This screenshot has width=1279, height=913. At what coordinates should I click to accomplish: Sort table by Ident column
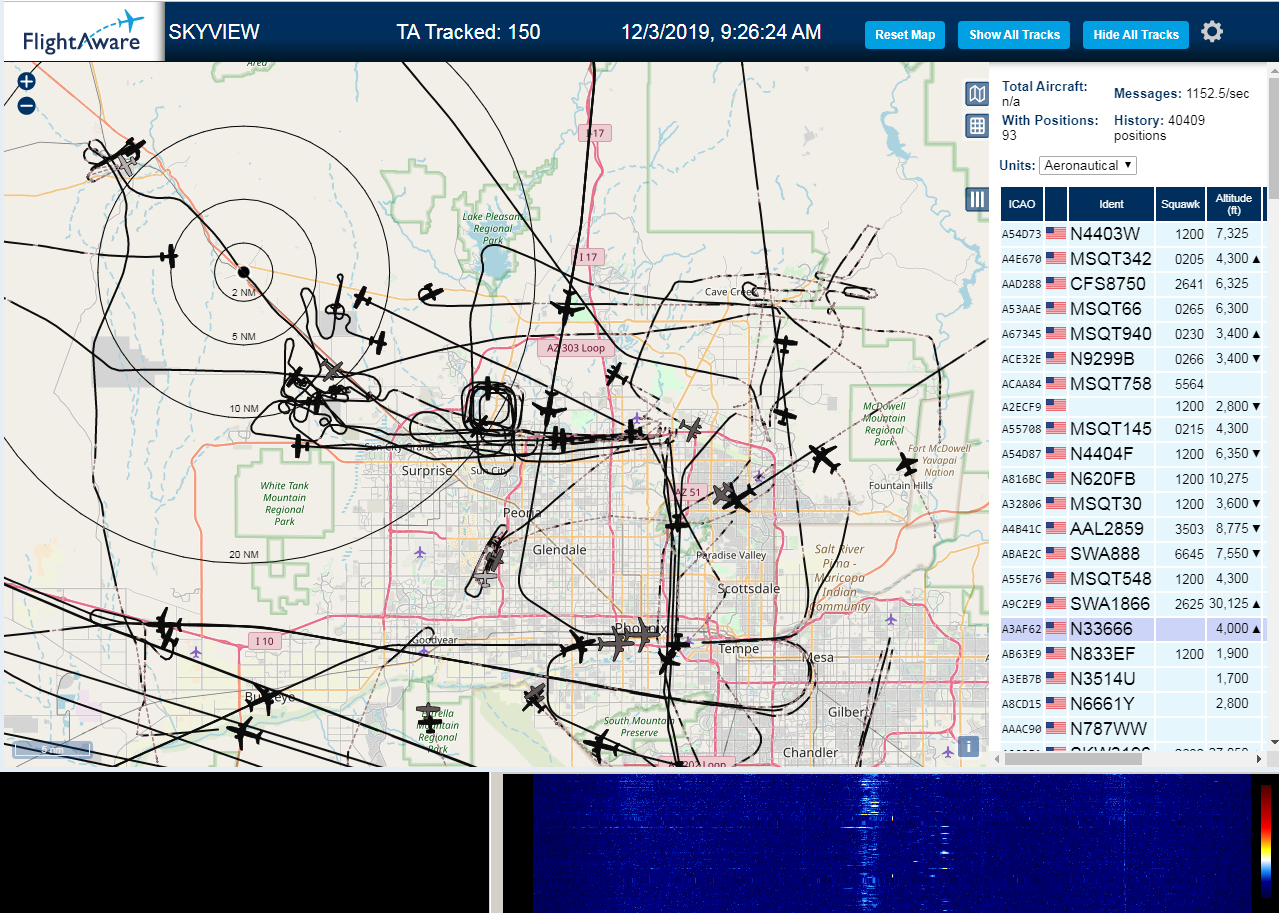tap(1111, 204)
